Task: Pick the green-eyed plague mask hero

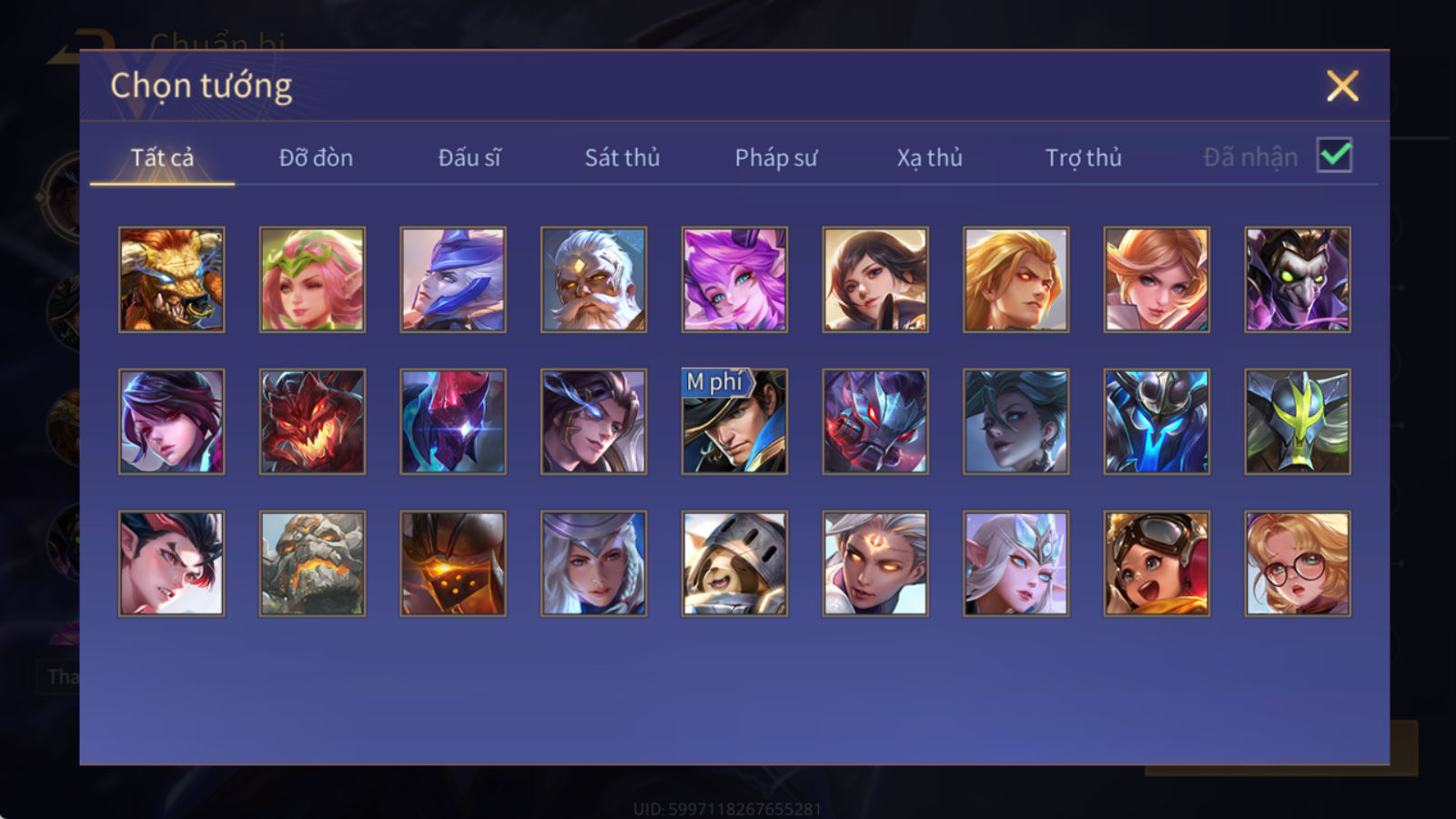Action: (1298, 279)
